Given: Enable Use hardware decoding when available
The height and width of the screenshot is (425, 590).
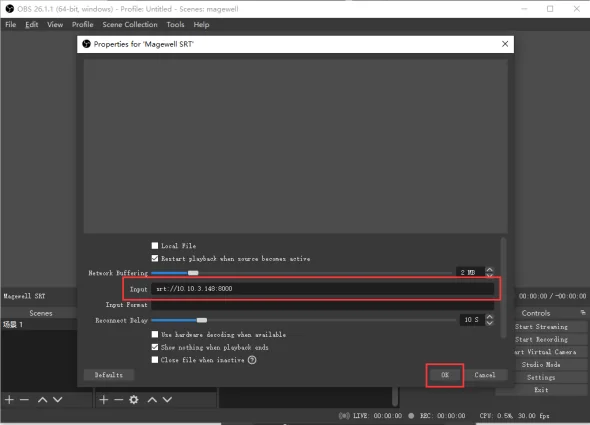Looking at the screenshot, I should tap(155, 334).
